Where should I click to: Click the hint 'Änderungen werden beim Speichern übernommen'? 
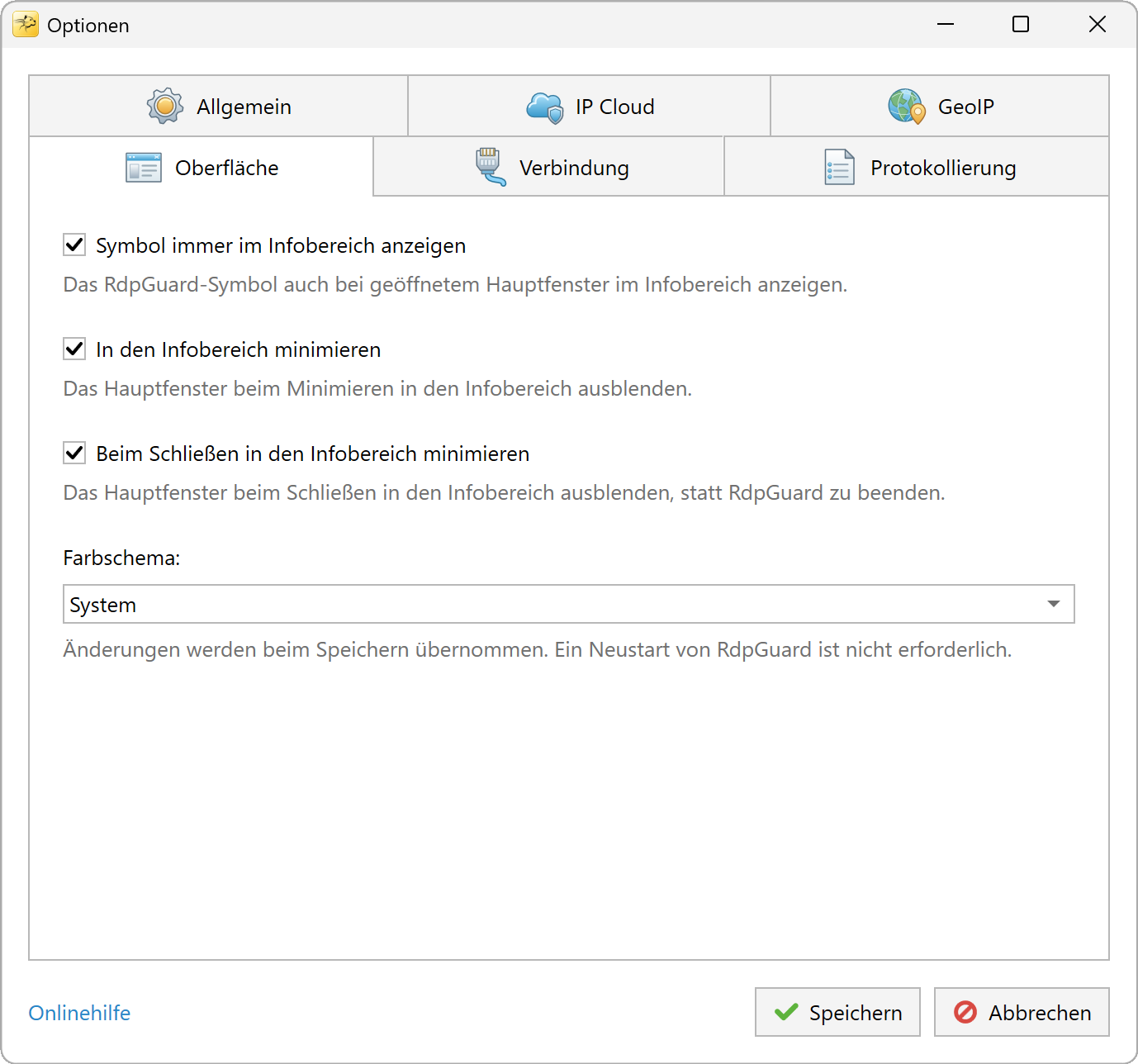click(x=538, y=649)
